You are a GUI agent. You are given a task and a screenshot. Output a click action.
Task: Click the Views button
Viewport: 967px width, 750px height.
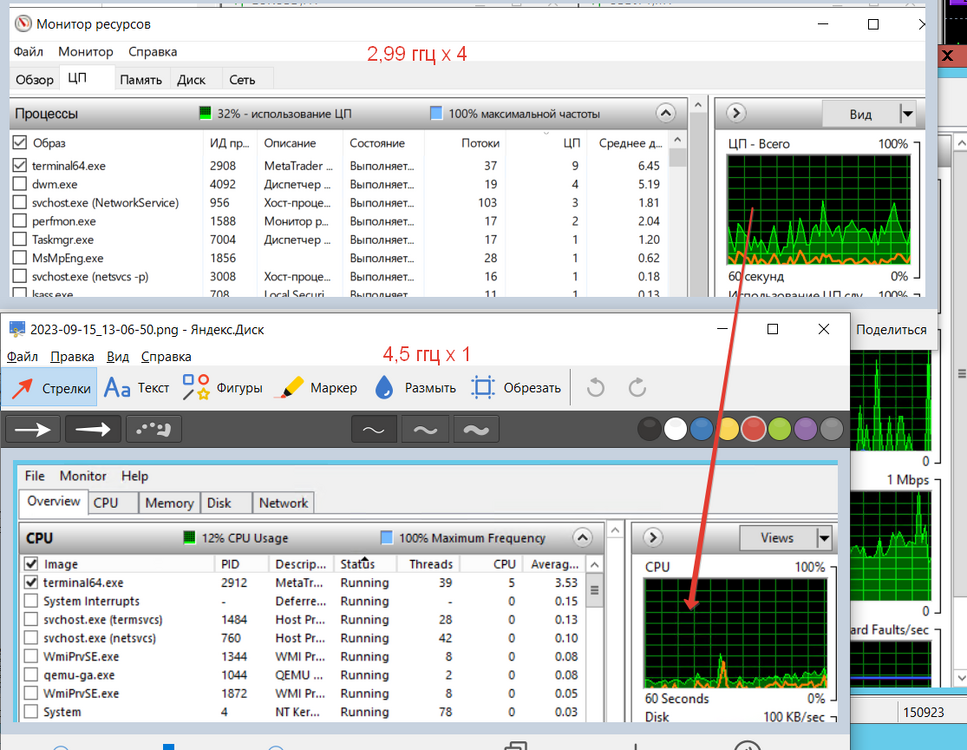778,538
